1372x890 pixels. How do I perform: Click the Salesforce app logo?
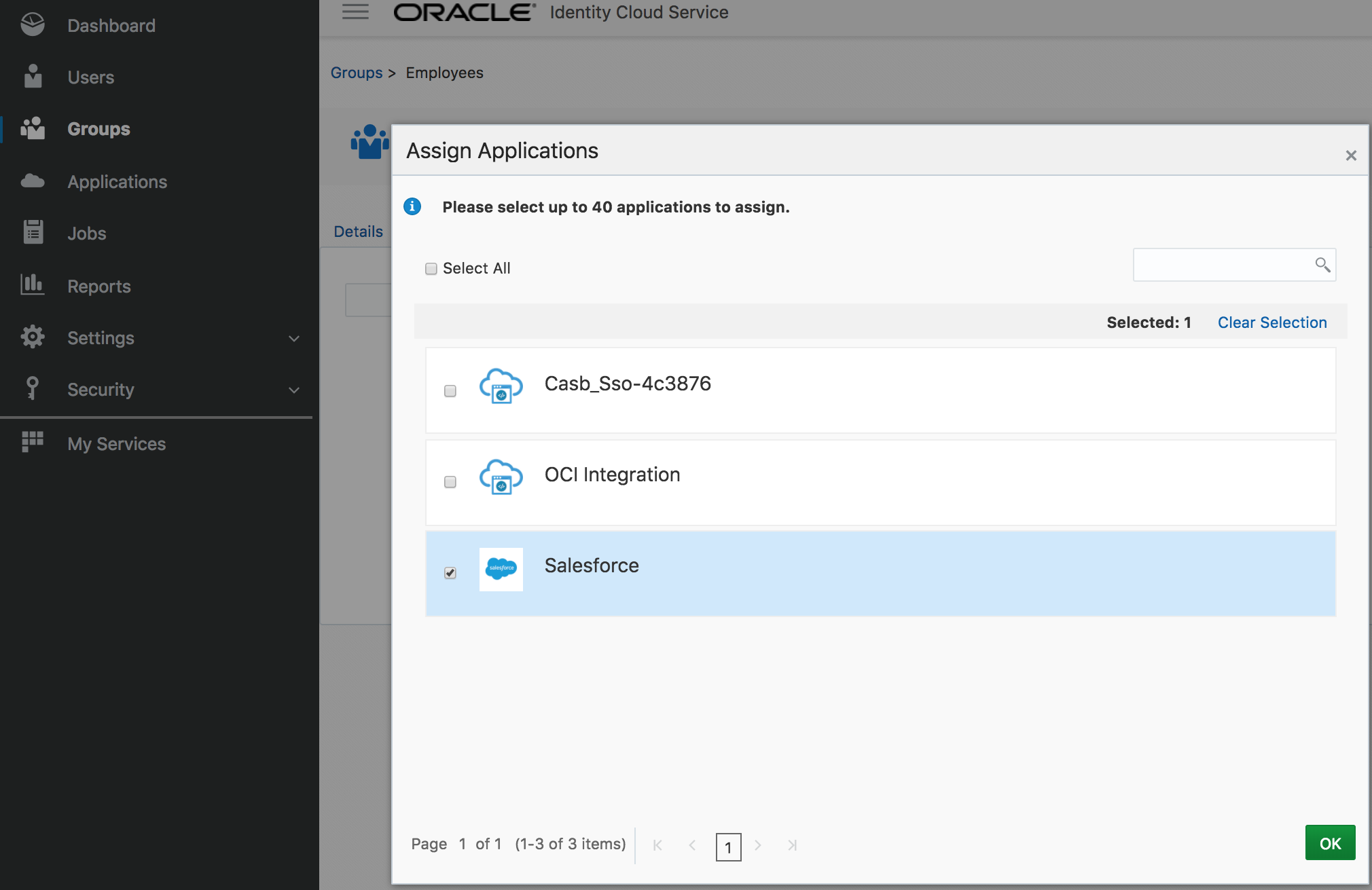[501, 569]
